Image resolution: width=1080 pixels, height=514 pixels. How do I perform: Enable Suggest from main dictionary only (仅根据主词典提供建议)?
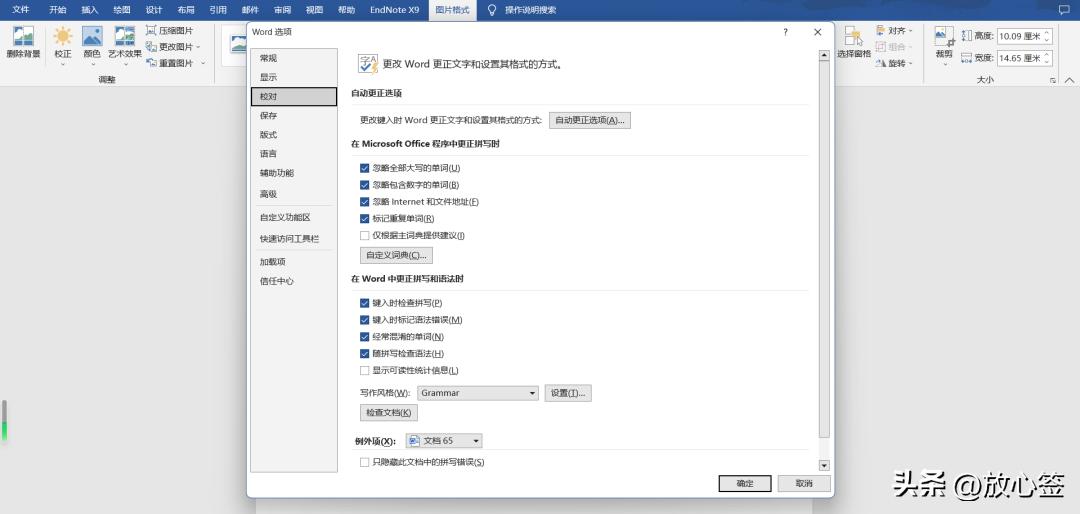(364, 236)
